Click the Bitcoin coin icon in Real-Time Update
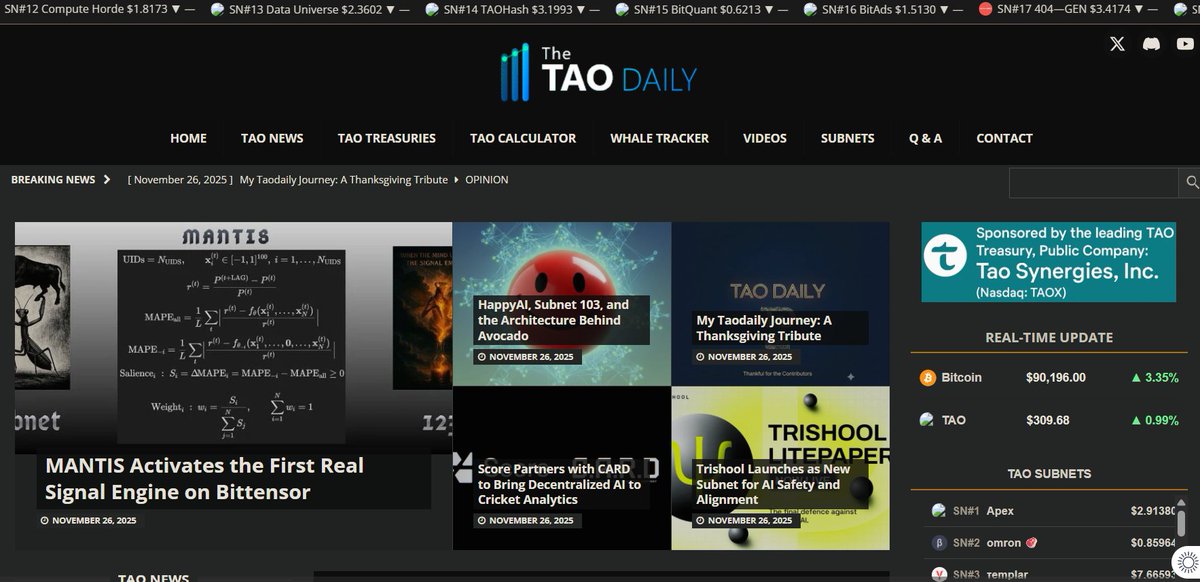This screenshot has height=582, width=1200. (928, 377)
